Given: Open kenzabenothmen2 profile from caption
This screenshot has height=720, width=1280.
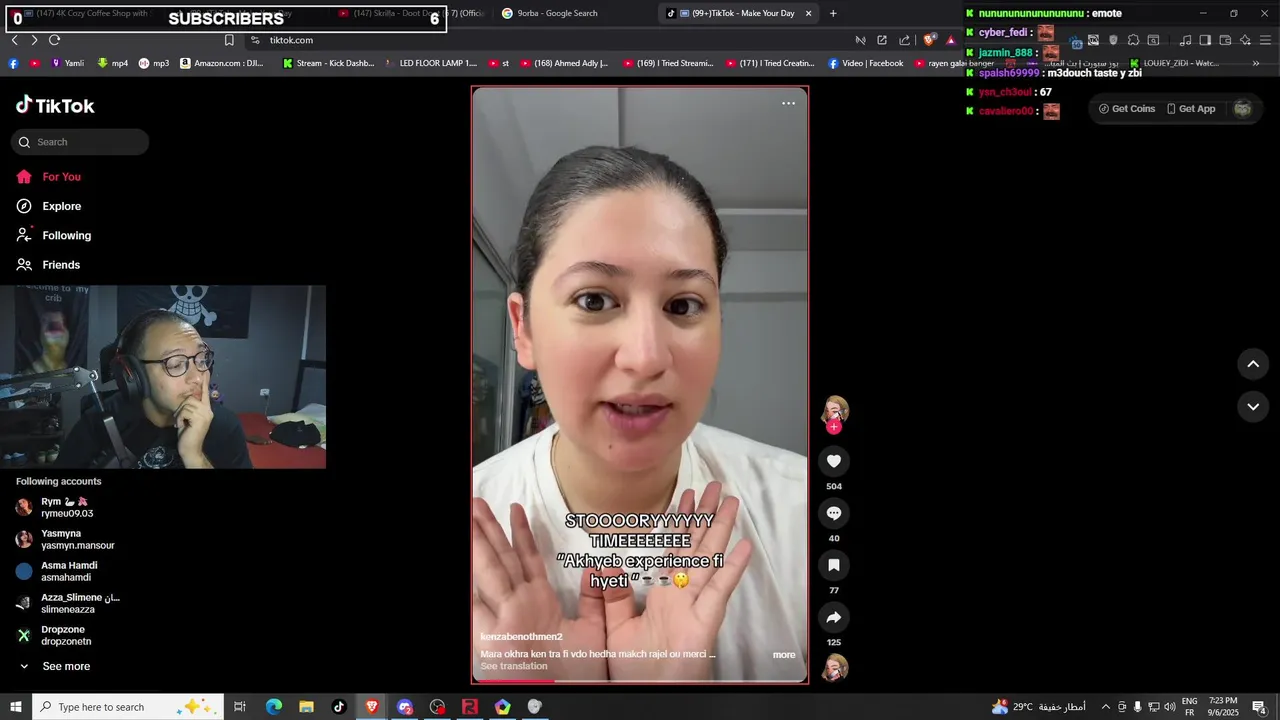Looking at the screenshot, I should click(x=521, y=636).
